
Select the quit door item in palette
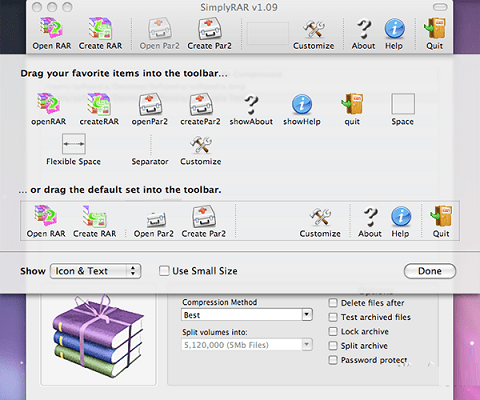[352, 109]
